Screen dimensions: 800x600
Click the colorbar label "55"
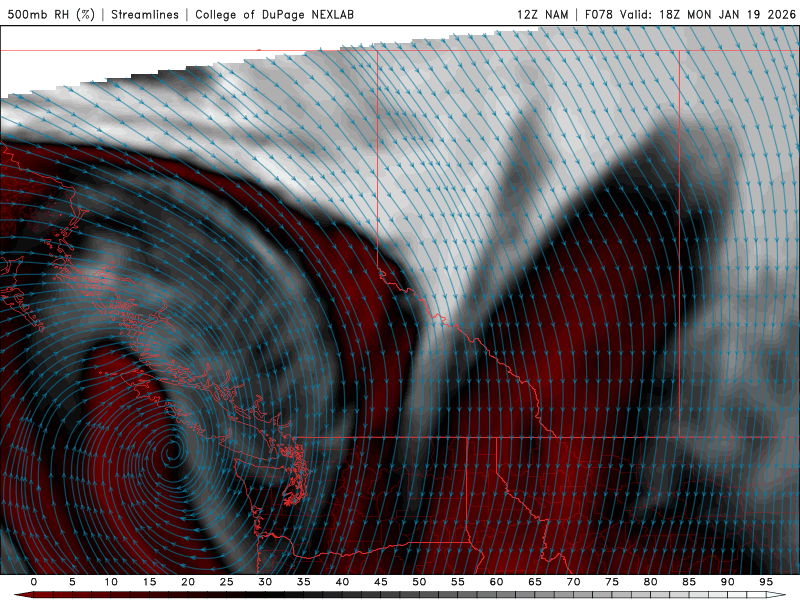458,582
